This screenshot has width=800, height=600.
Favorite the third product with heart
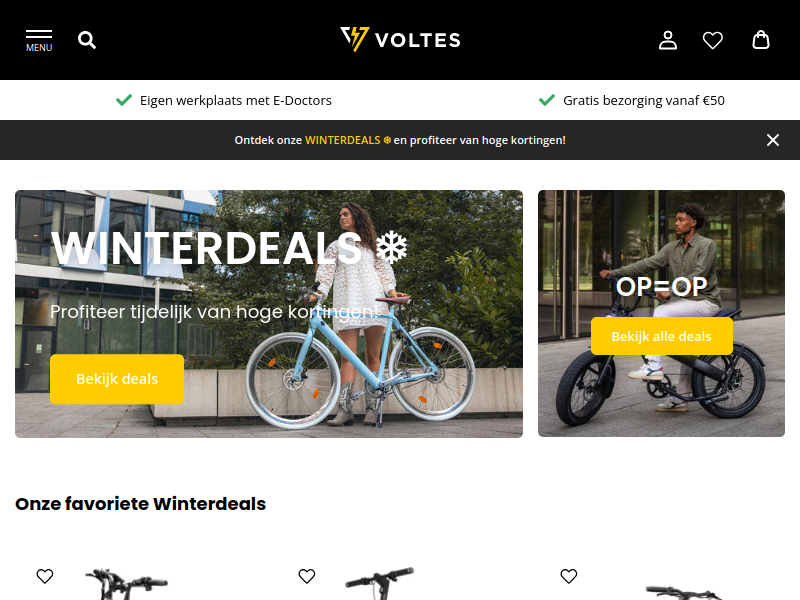click(569, 576)
